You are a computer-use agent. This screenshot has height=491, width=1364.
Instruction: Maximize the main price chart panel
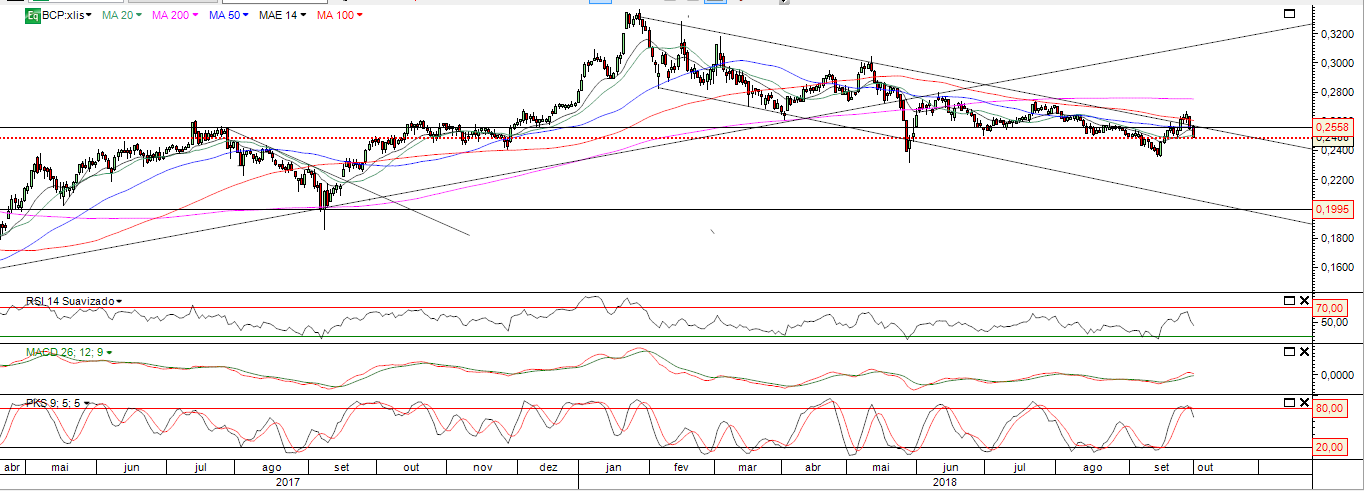tap(1289, 14)
